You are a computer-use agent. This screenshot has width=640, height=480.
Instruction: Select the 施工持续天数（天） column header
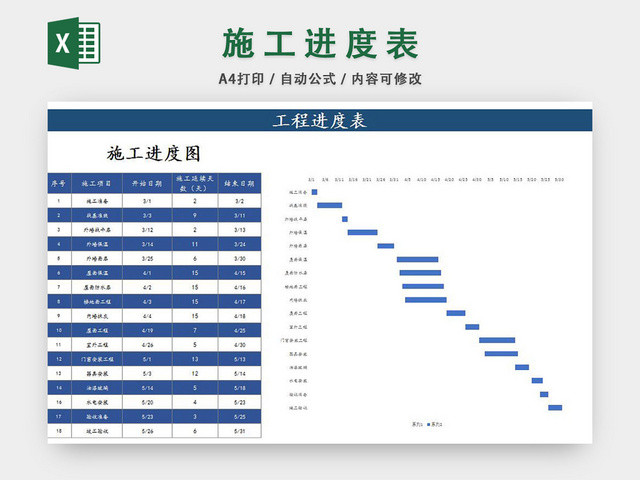tap(195, 183)
